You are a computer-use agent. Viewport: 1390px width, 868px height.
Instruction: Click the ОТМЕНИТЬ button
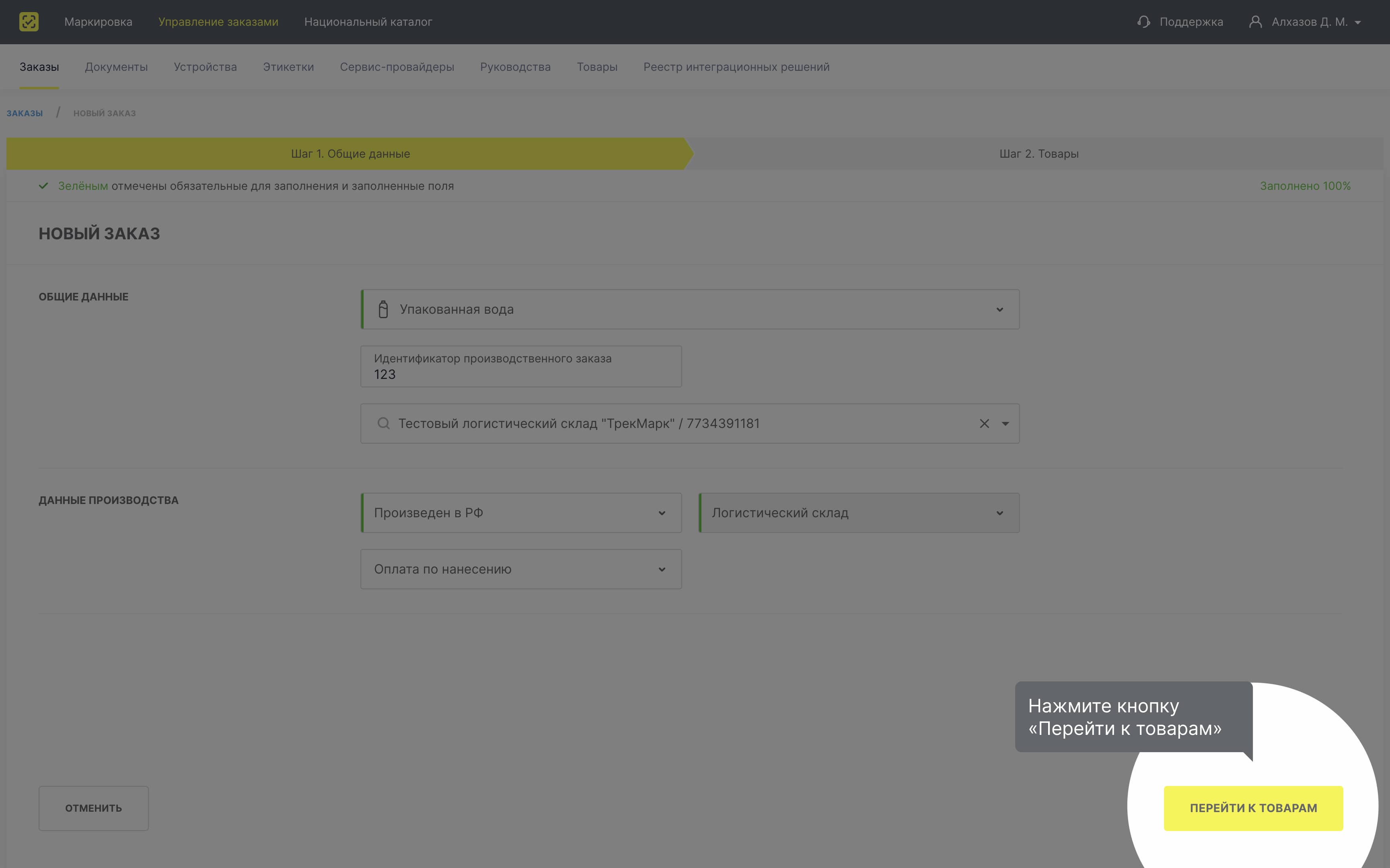point(94,808)
